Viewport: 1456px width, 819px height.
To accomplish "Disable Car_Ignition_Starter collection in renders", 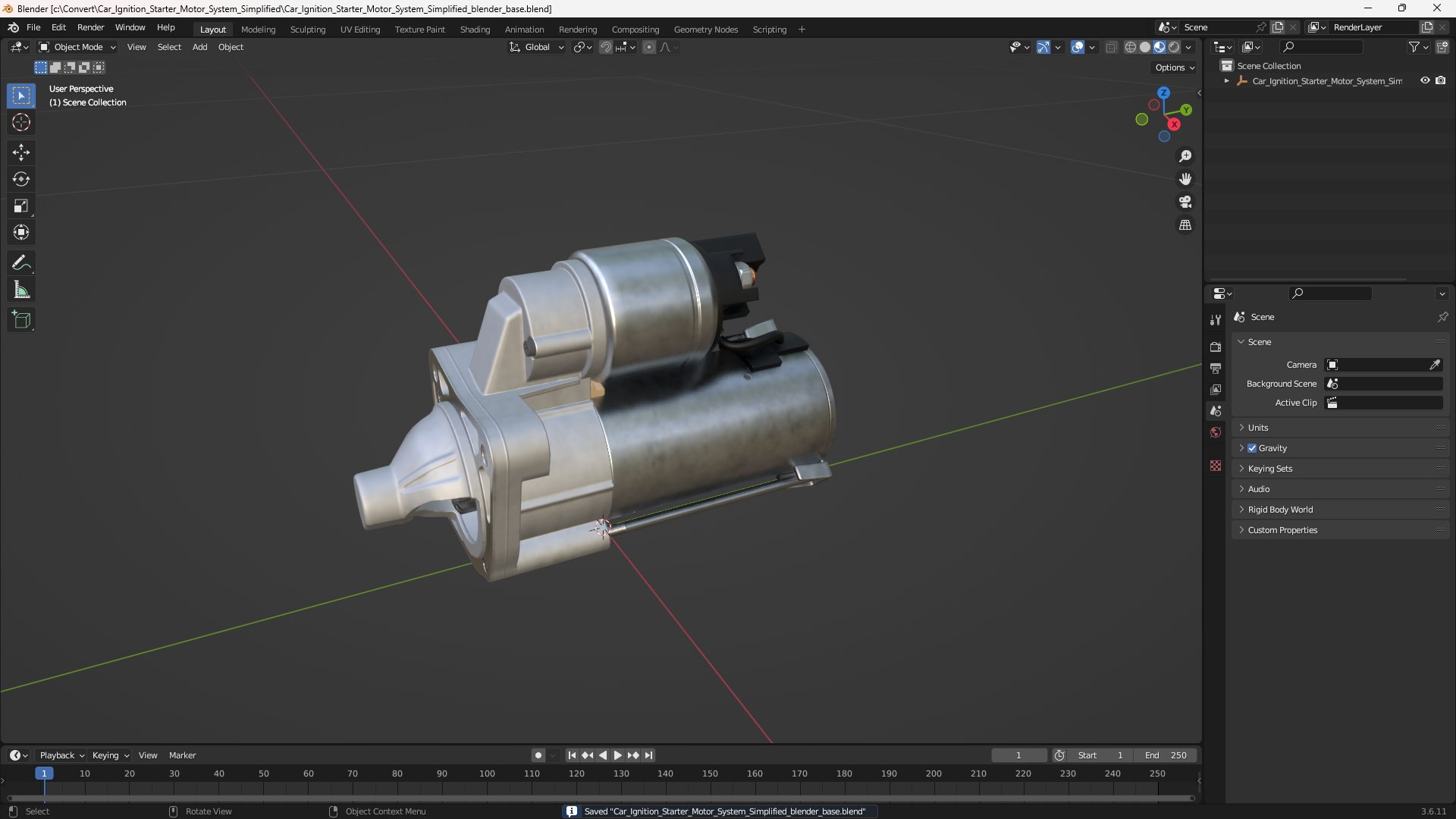I will coord(1441,80).
